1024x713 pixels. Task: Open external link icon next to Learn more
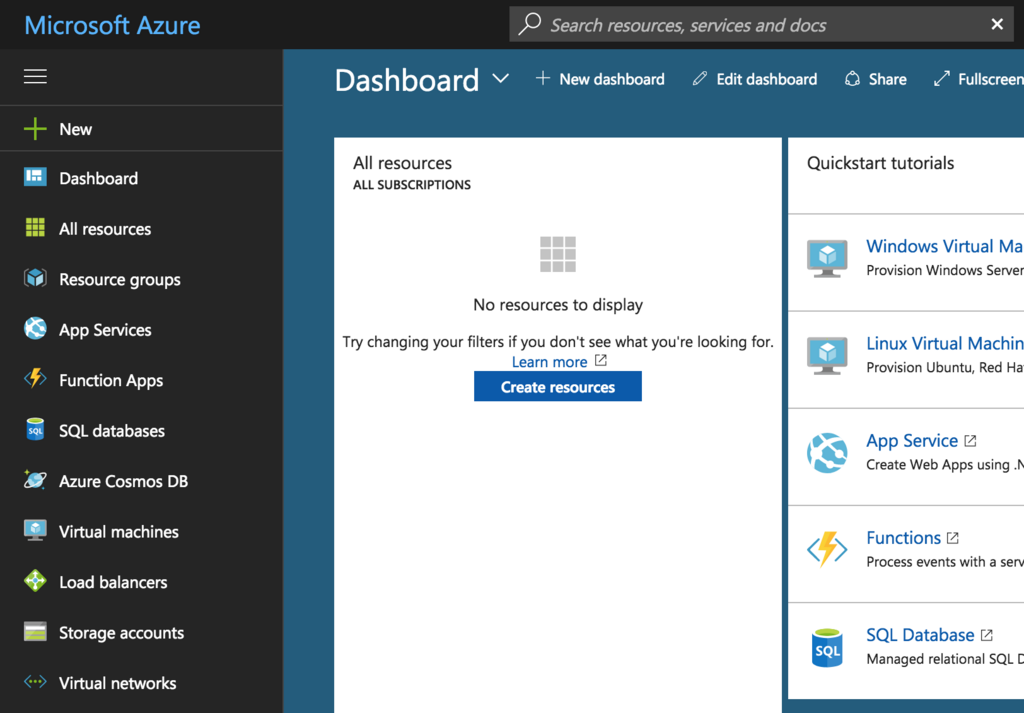coord(601,360)
